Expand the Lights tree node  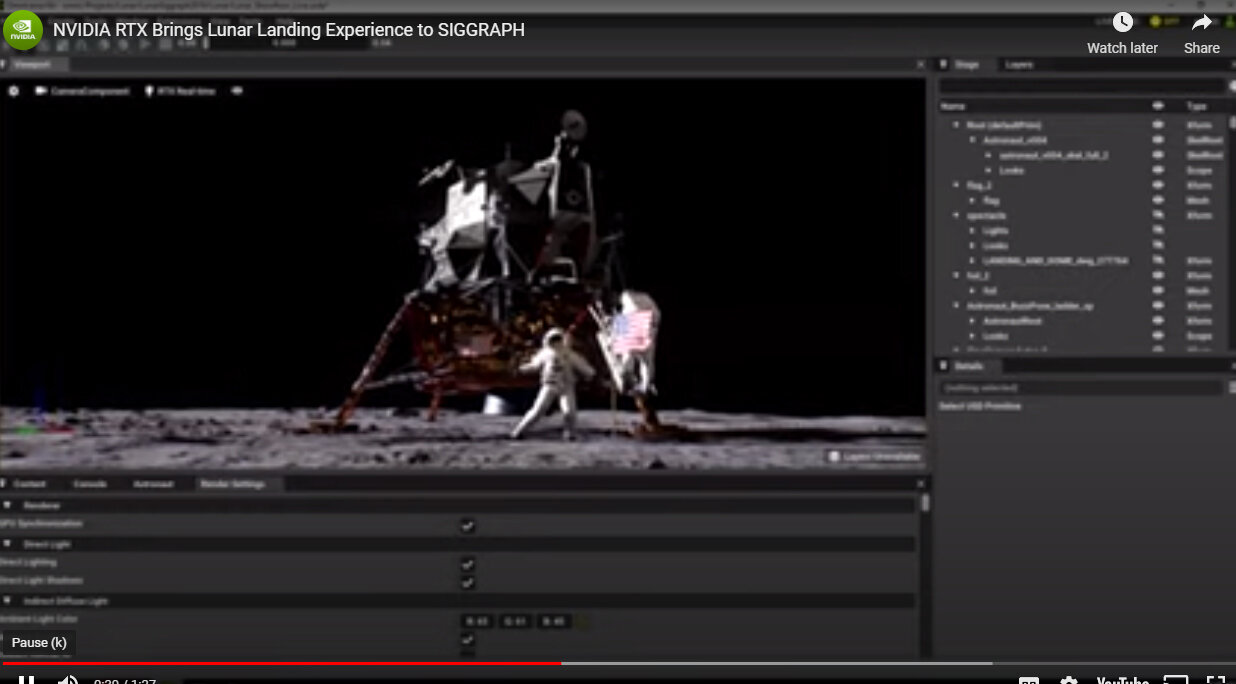[x=972, y=230]
